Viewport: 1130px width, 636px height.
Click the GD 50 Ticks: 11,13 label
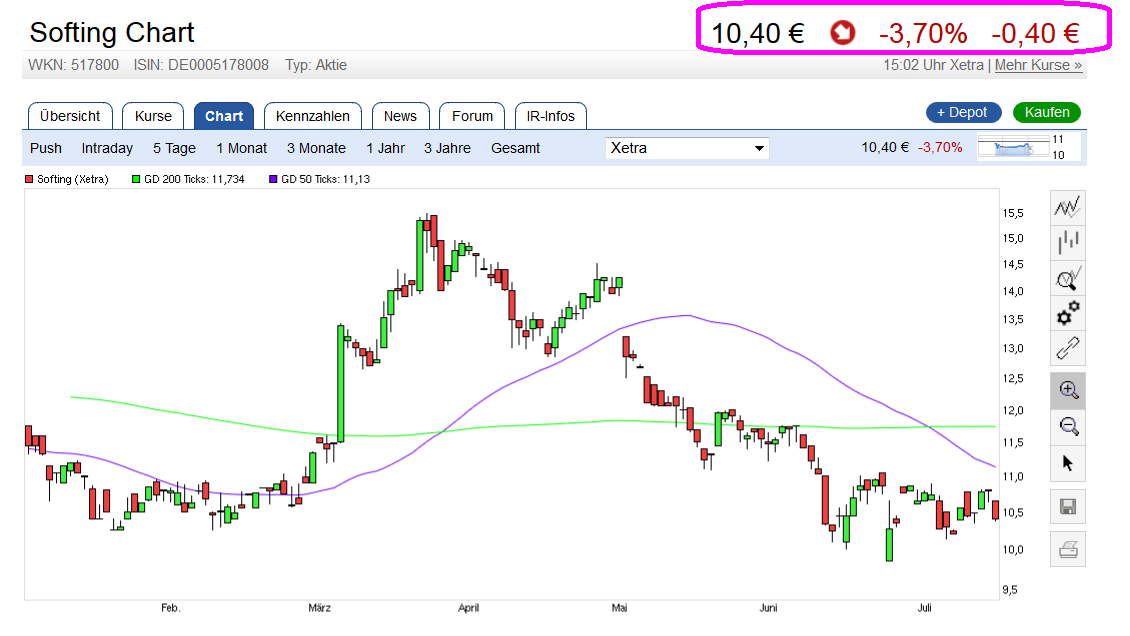(x=326, y=179)
